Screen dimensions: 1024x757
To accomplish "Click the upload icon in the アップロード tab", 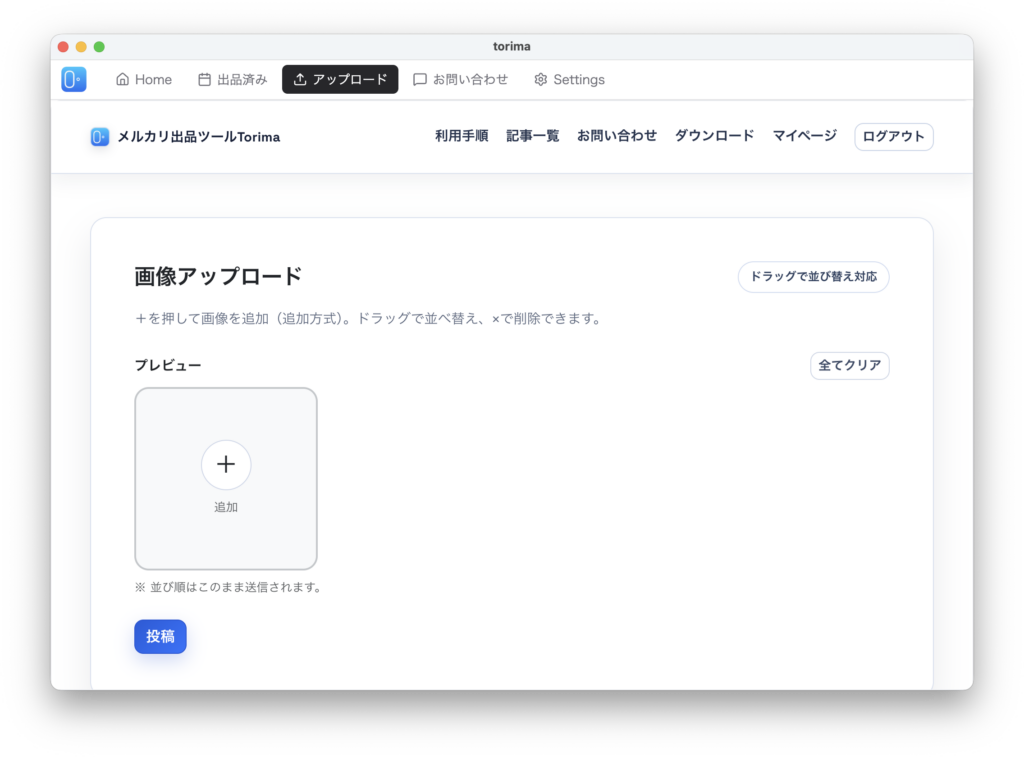I will pos(300,80).
